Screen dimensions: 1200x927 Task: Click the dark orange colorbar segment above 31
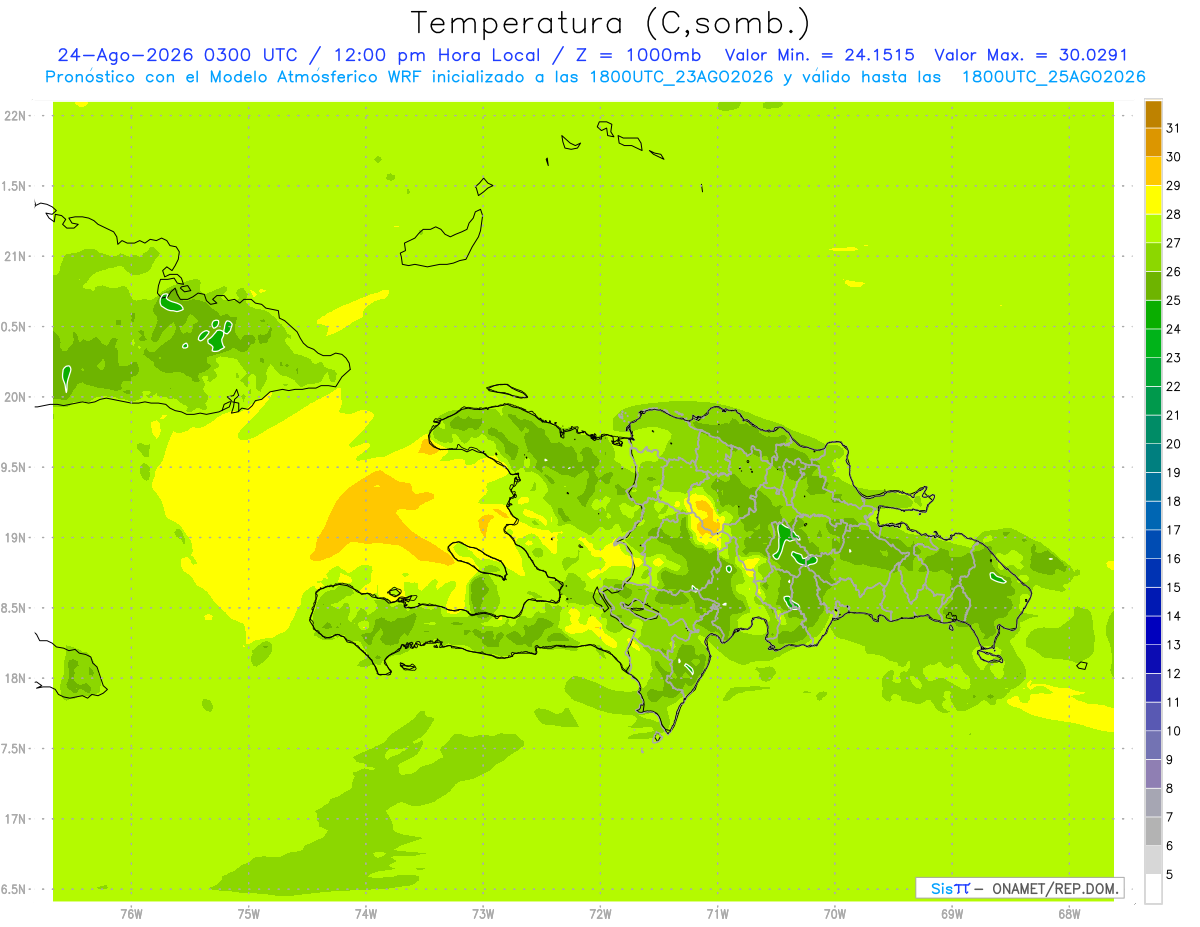pos(1153,114)
